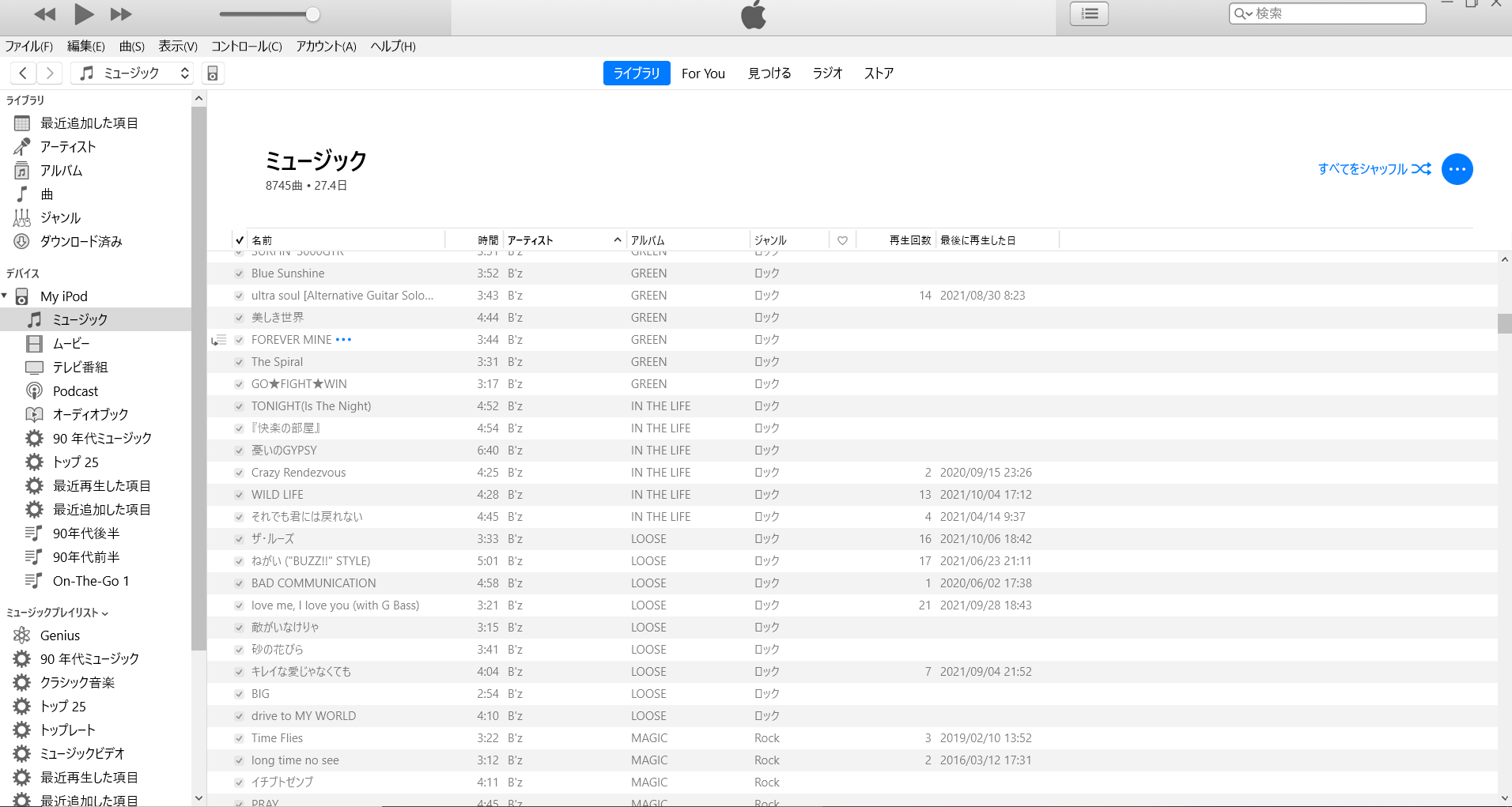The image size is (1512, 807).
Task: Select the iPod Podcast icon
Action: point(34,391)
